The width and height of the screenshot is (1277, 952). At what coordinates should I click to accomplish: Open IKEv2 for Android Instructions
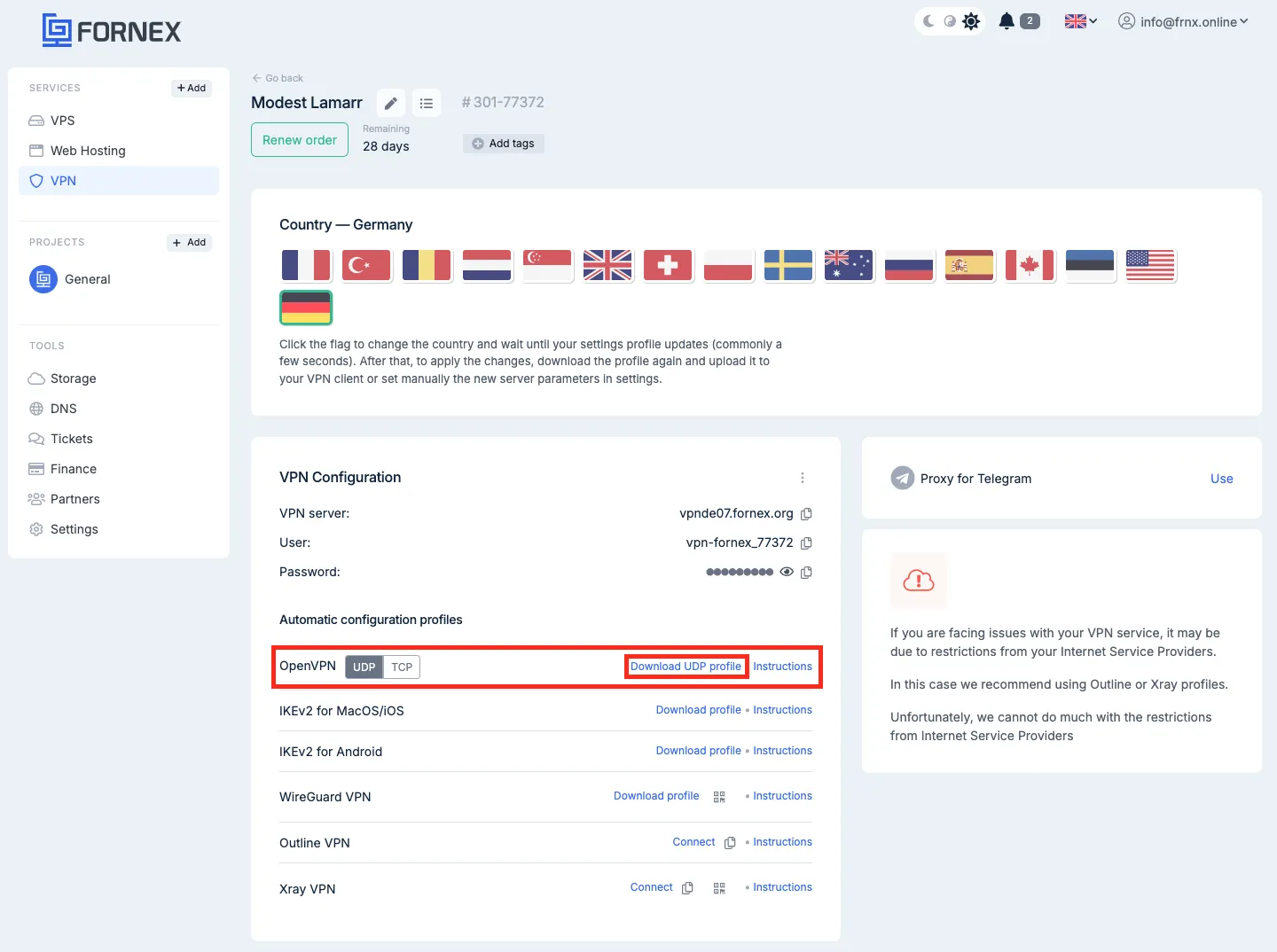(782, 751)
